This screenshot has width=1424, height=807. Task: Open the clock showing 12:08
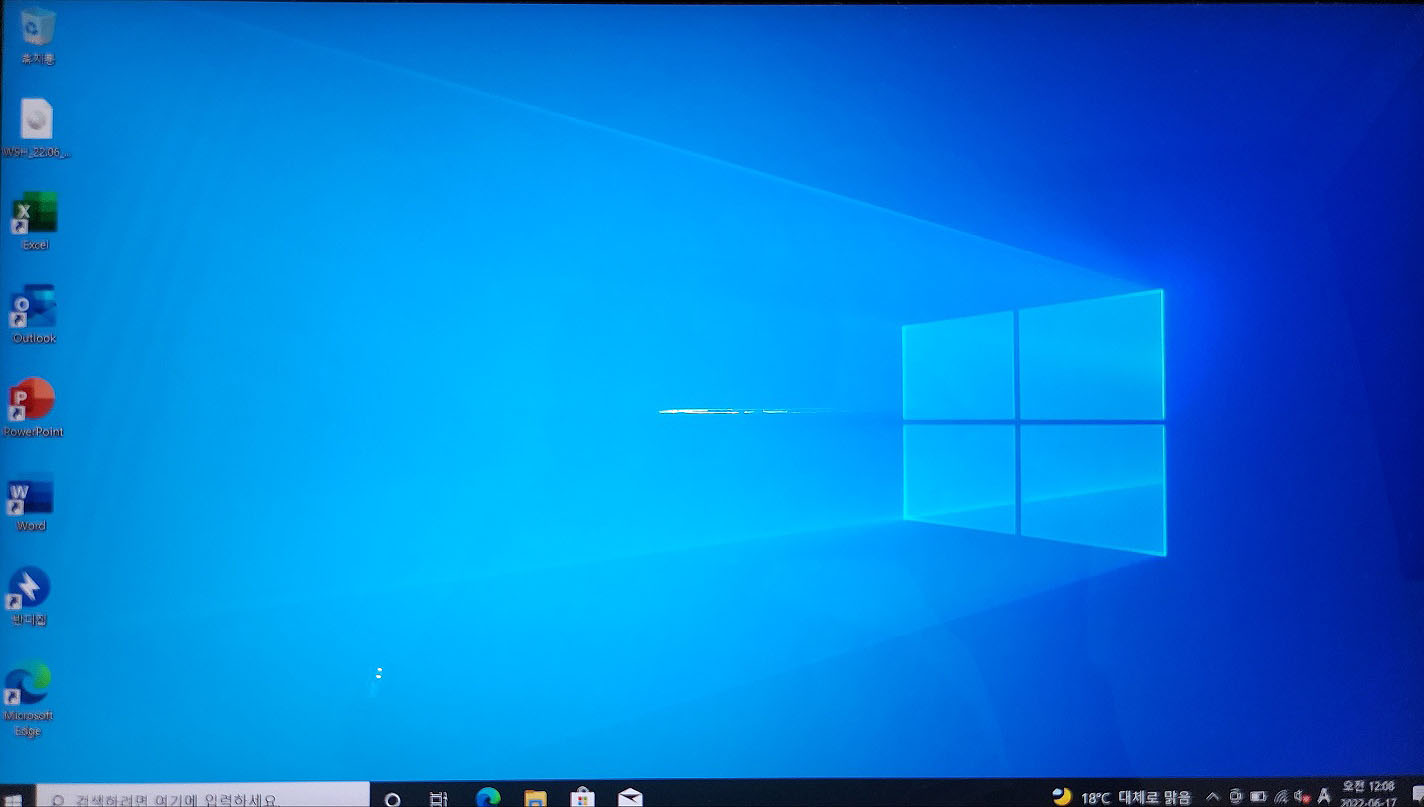[1366, 794]
